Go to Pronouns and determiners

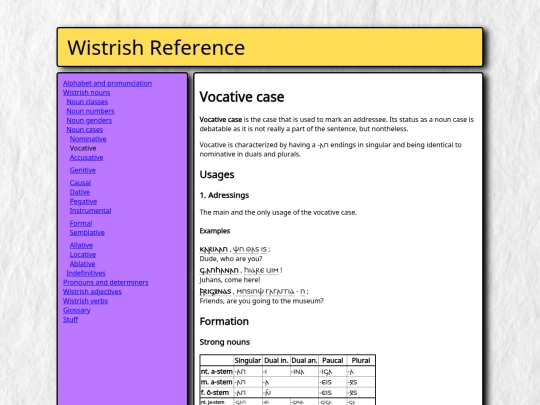106,283
